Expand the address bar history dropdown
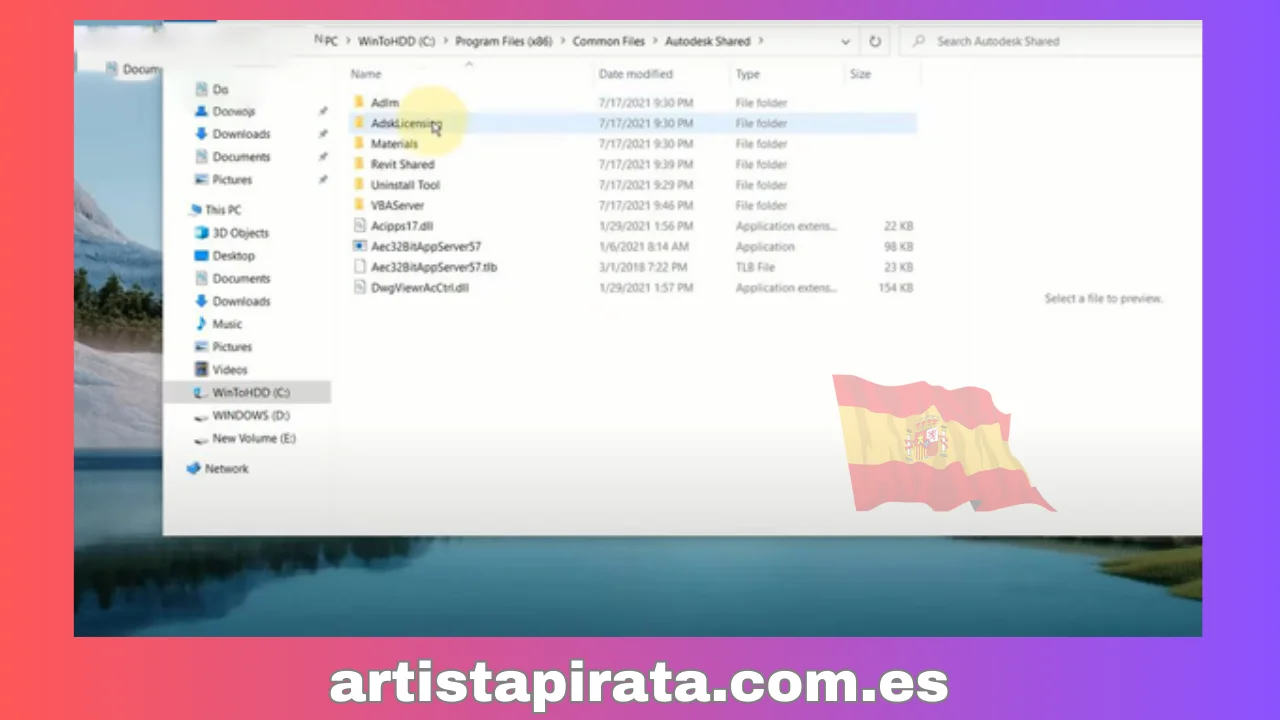 846,42
